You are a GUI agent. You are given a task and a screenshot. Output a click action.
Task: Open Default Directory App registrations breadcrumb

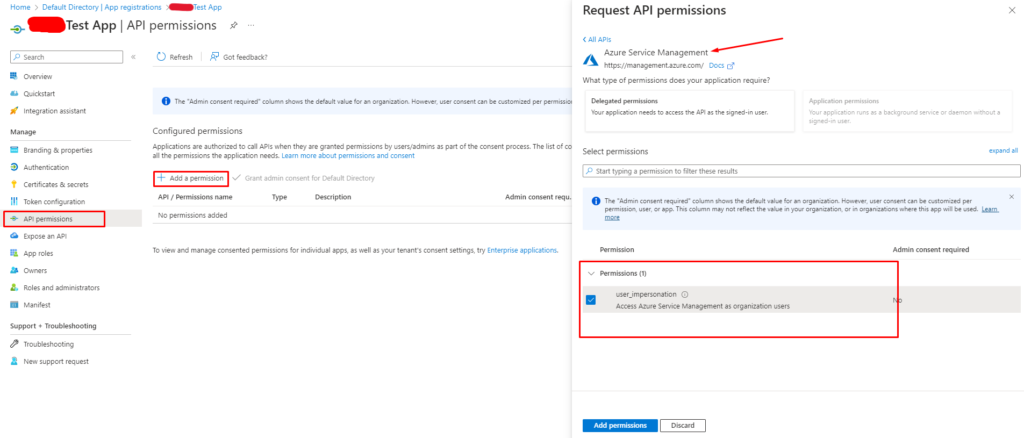(102, 7)
